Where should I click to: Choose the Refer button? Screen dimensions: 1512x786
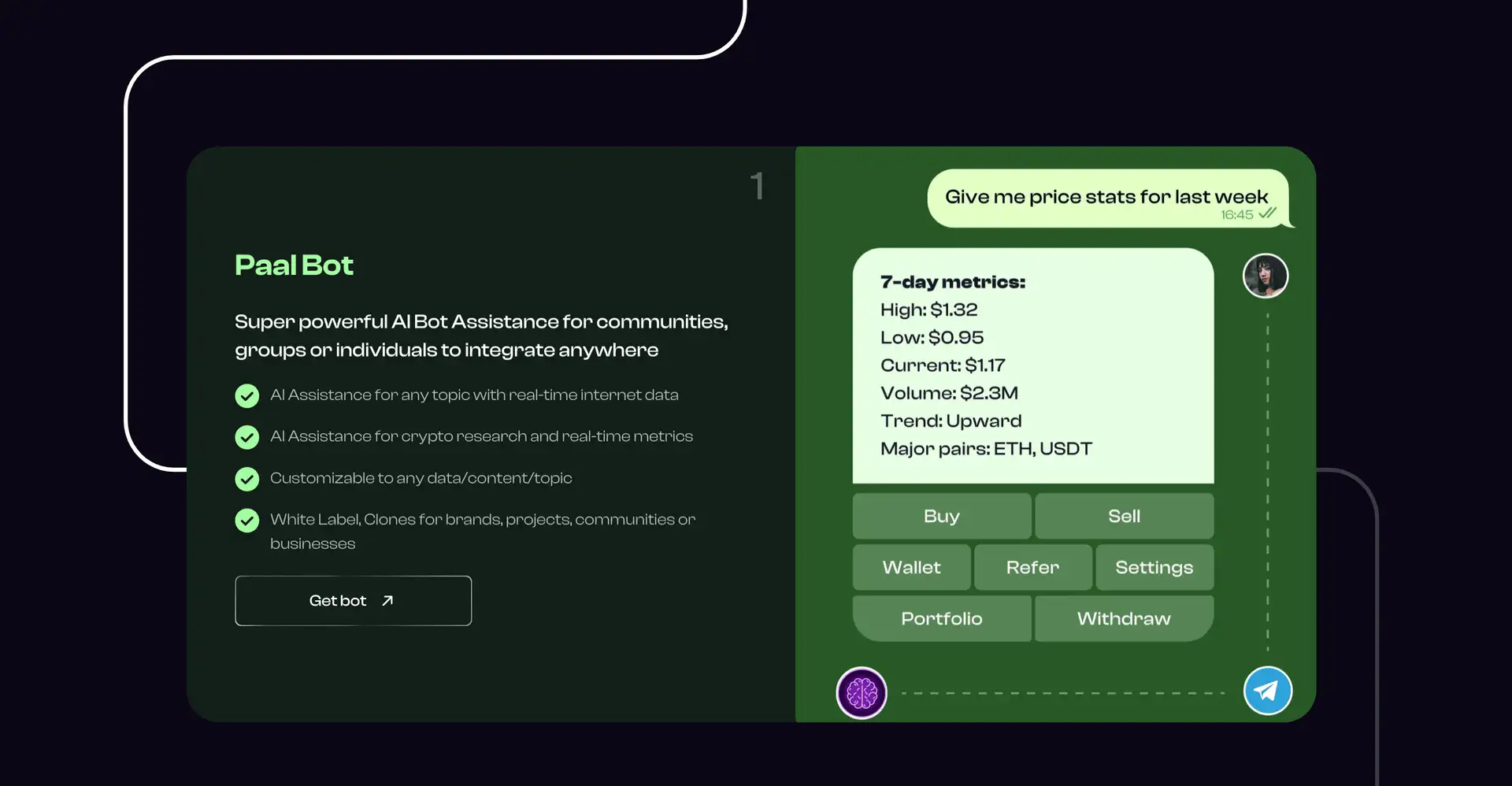(1032, 567)
